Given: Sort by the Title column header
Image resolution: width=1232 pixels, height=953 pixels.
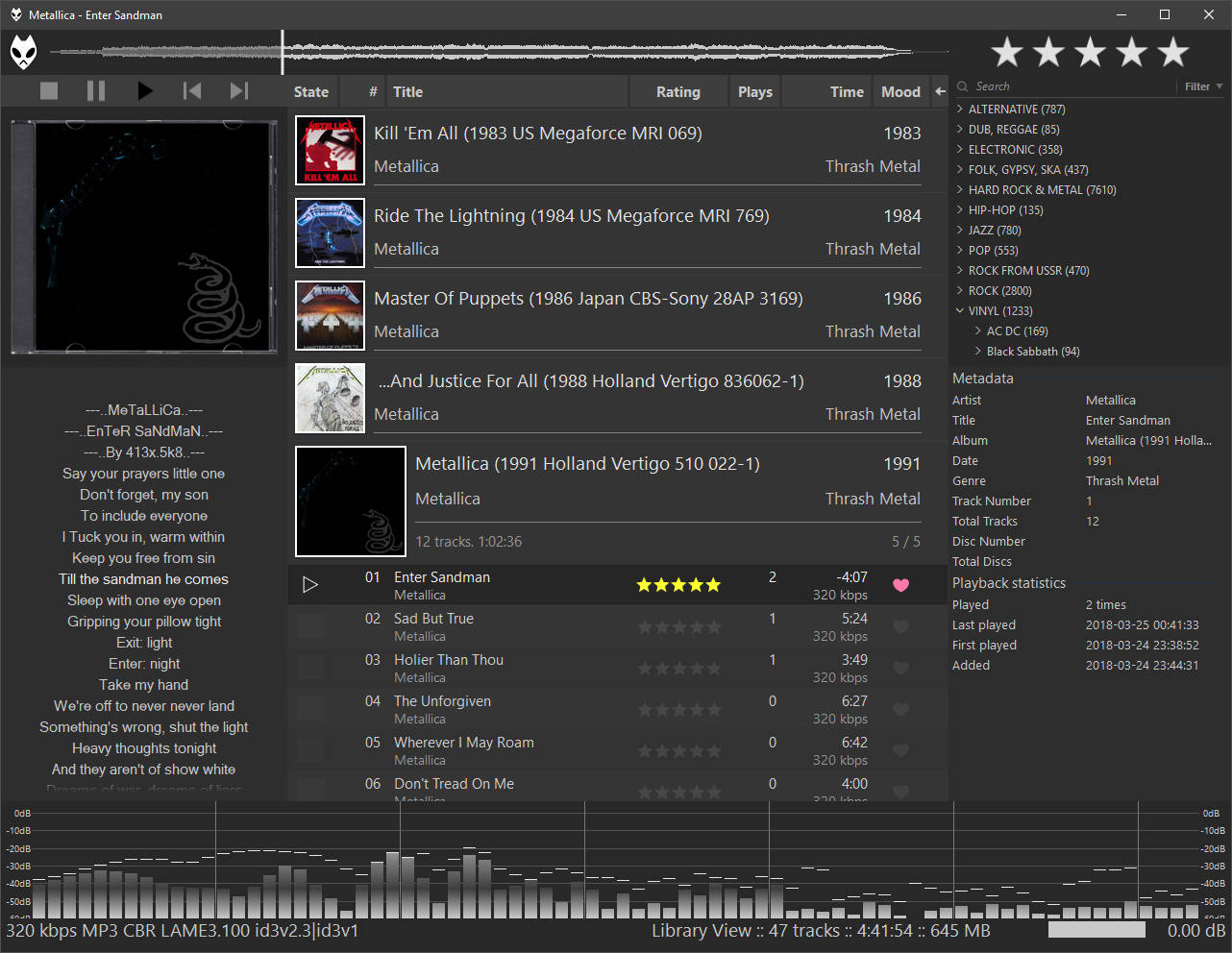Looking at the screenshot, I should coord(507,91).
